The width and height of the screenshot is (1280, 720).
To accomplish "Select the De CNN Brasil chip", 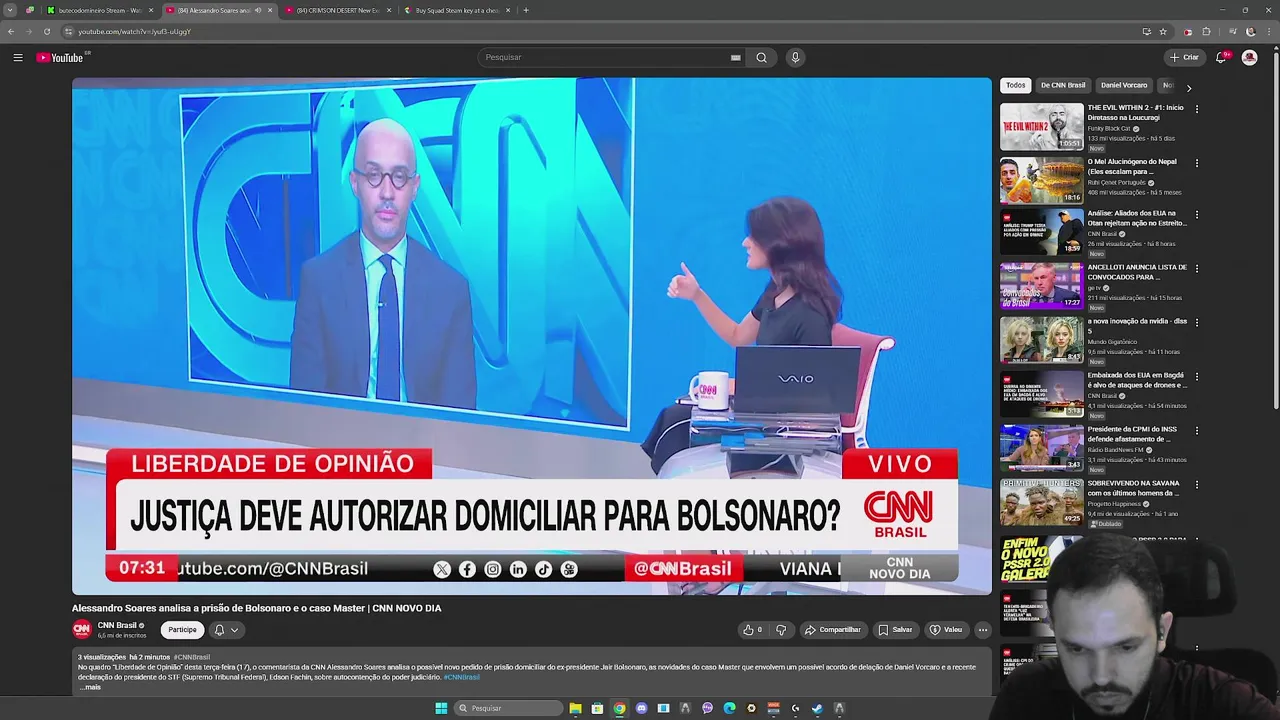I will pos(1063,85).
